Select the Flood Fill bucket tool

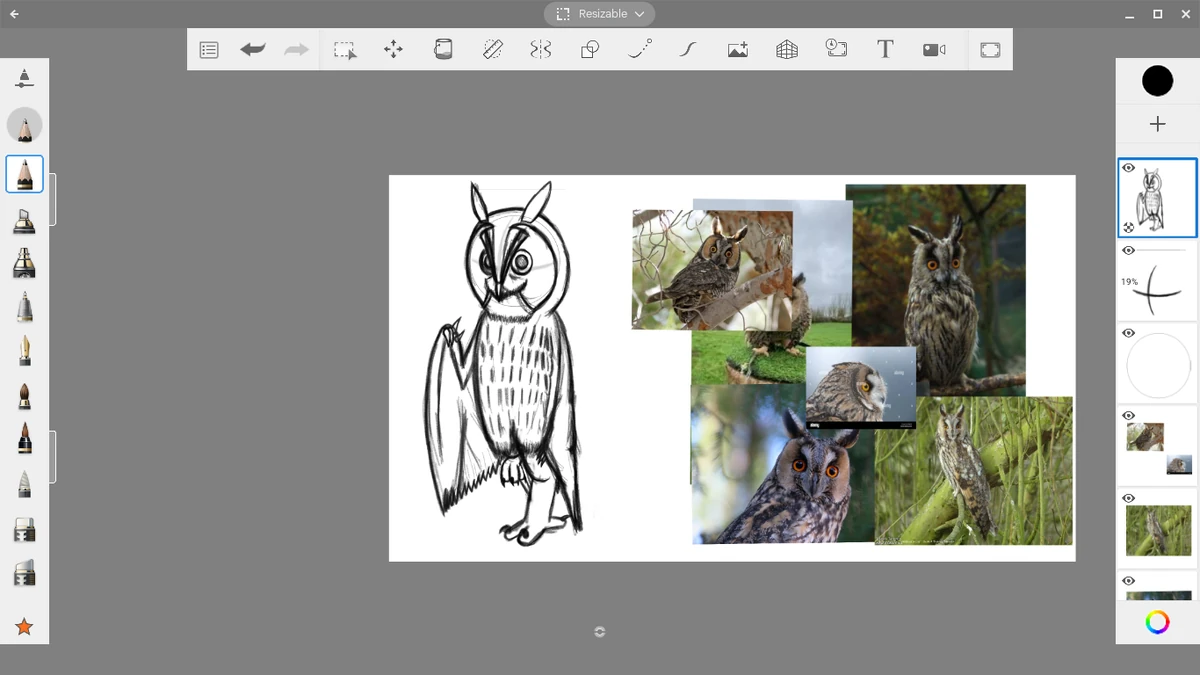pyautogui.click(x=443, y=49)
